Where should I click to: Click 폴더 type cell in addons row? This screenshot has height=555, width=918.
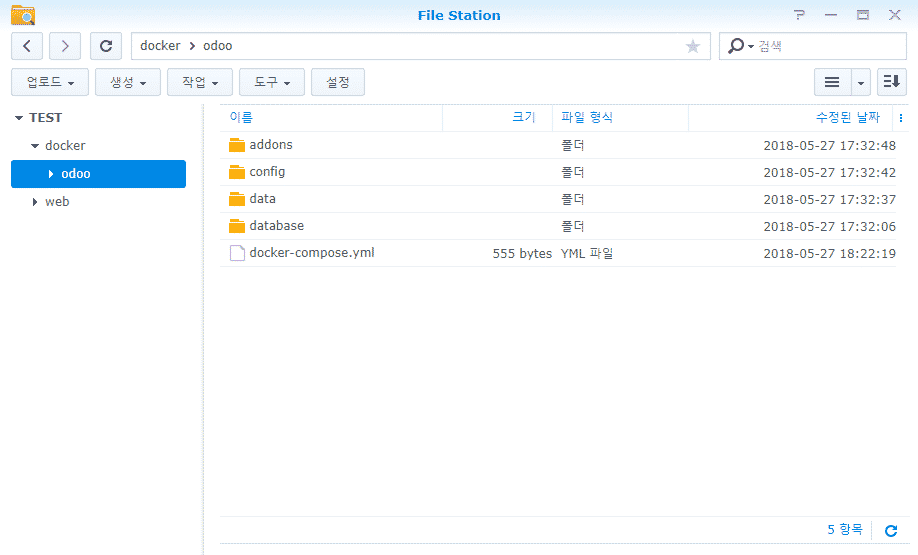[x=573, y=145]
